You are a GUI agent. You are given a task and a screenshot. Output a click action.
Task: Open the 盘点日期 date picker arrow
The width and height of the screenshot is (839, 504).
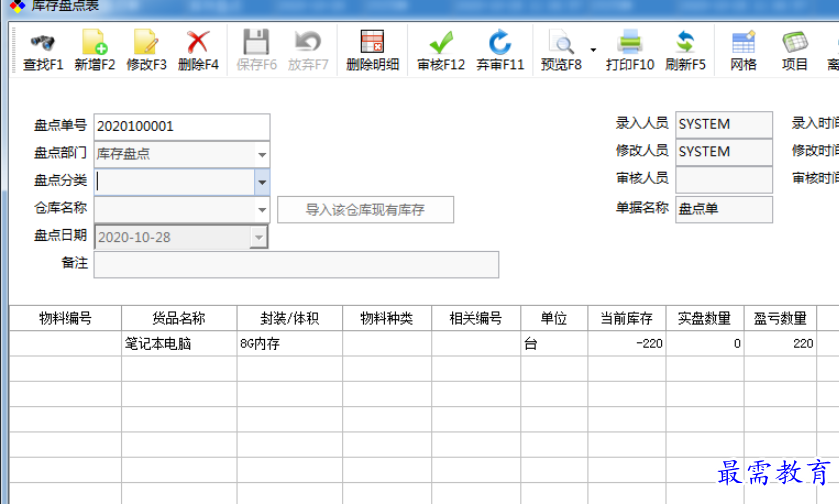tap(258, 237)
